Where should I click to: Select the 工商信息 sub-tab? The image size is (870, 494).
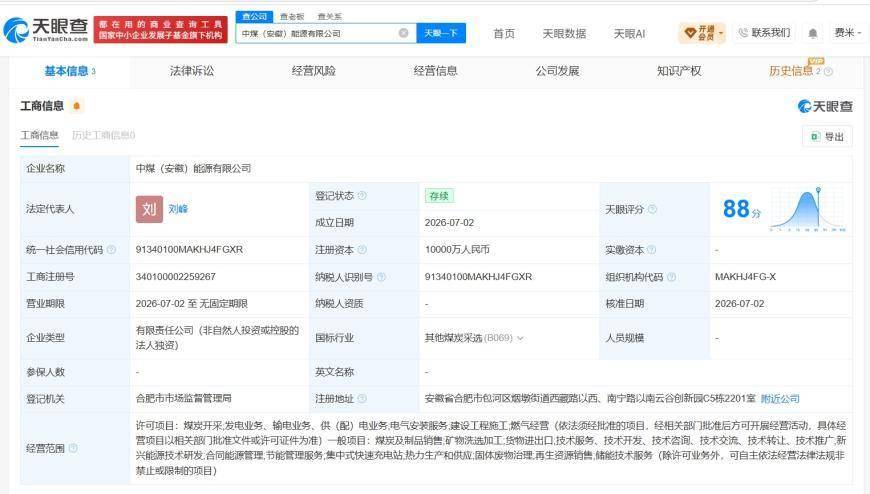click(x=39, y=135)
